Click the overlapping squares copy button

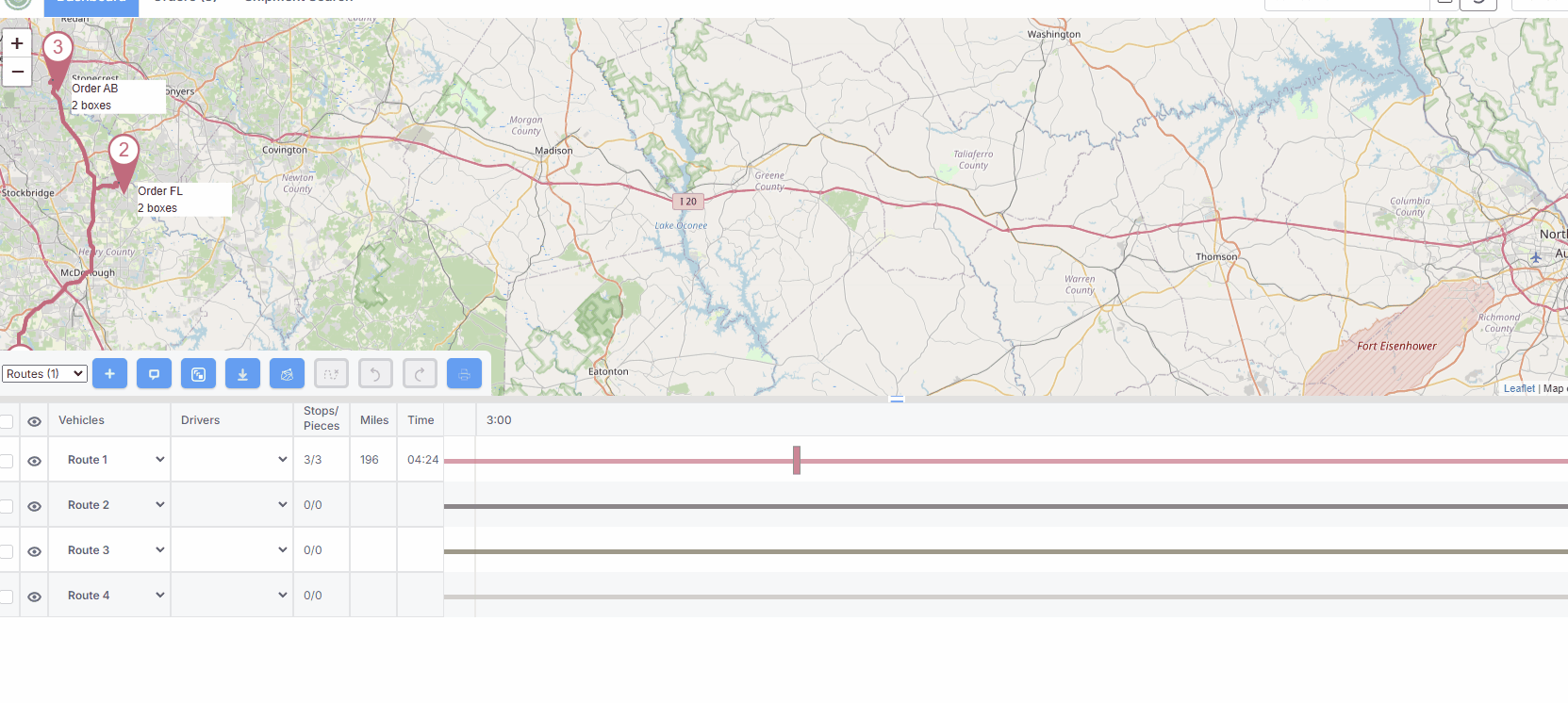[198, 374]
